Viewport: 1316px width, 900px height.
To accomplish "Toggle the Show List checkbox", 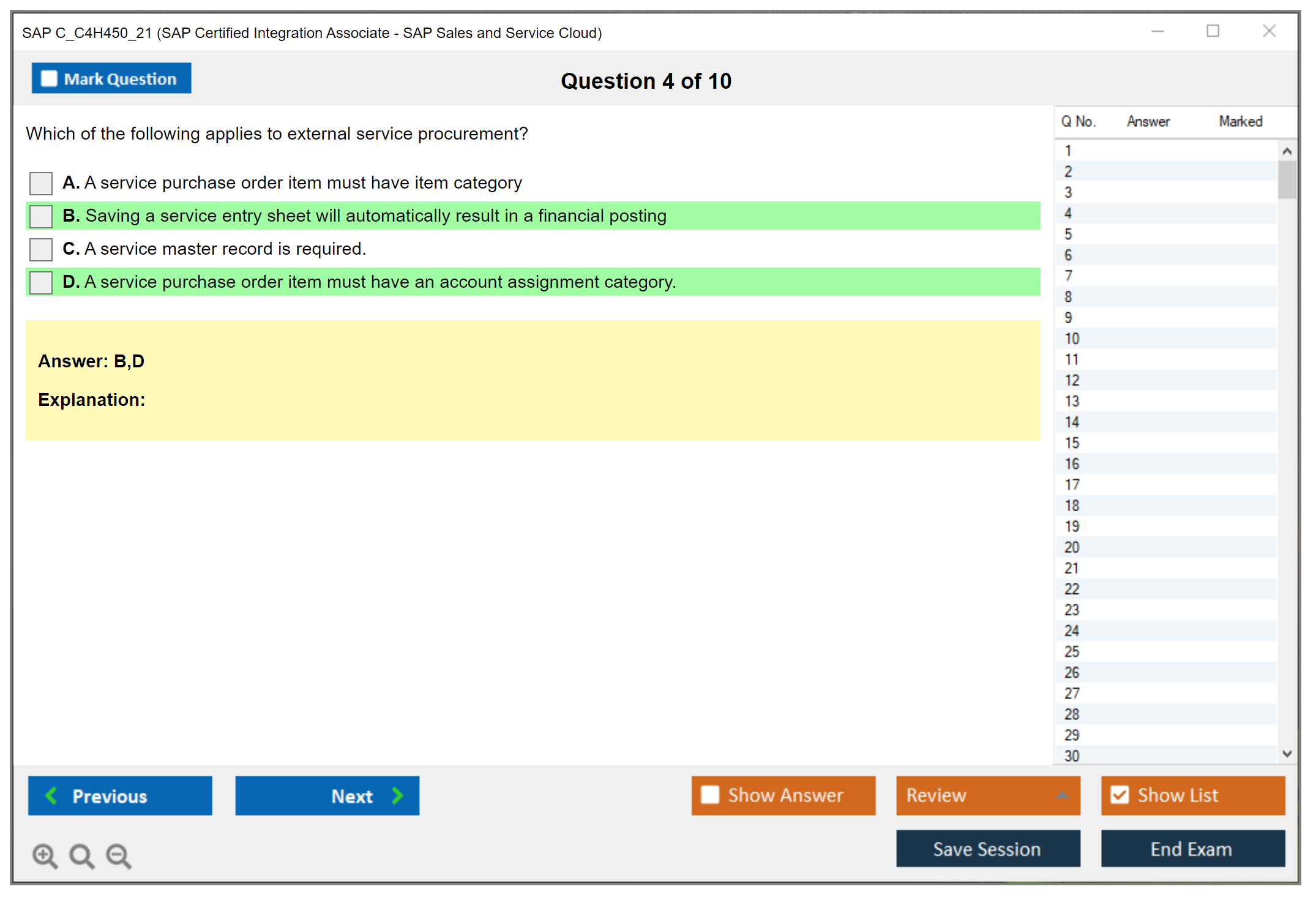I will (x=1120, y=795).
